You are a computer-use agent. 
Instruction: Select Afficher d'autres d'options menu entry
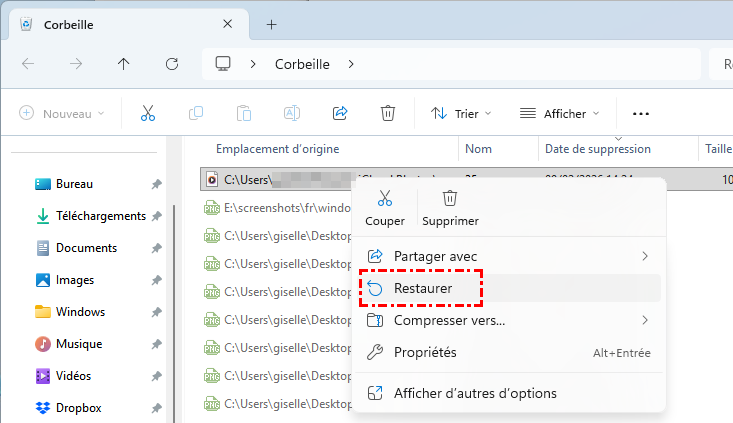(475, 393)
